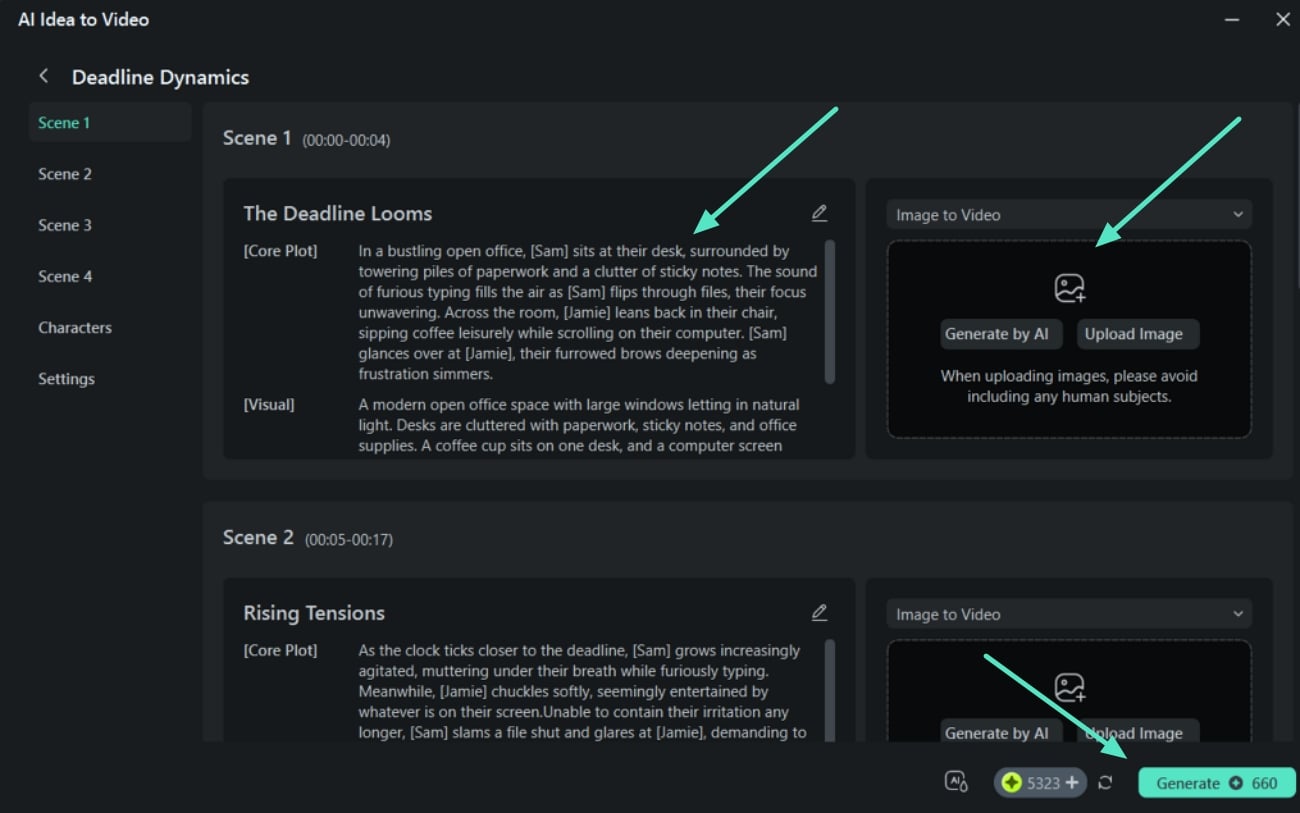Start video generation with the Generate button

pyautogui.click(x=1217, y=783)
